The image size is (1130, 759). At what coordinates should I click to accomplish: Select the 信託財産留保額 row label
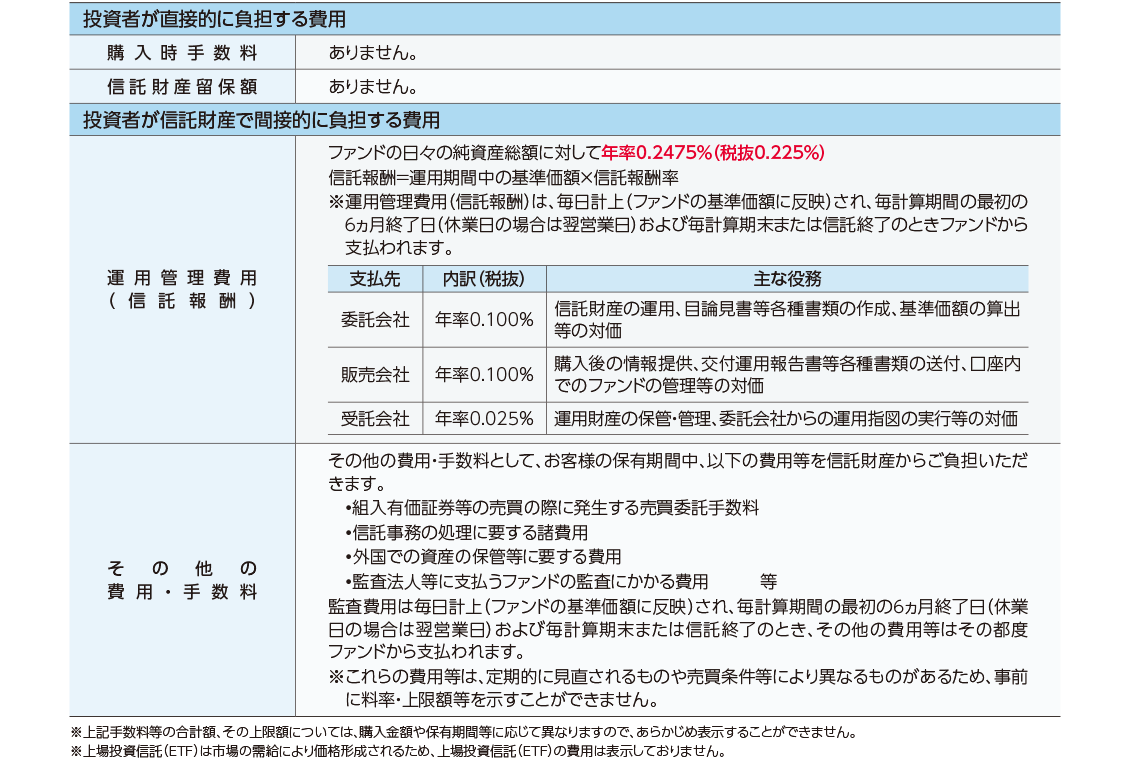tap(182, 86)
